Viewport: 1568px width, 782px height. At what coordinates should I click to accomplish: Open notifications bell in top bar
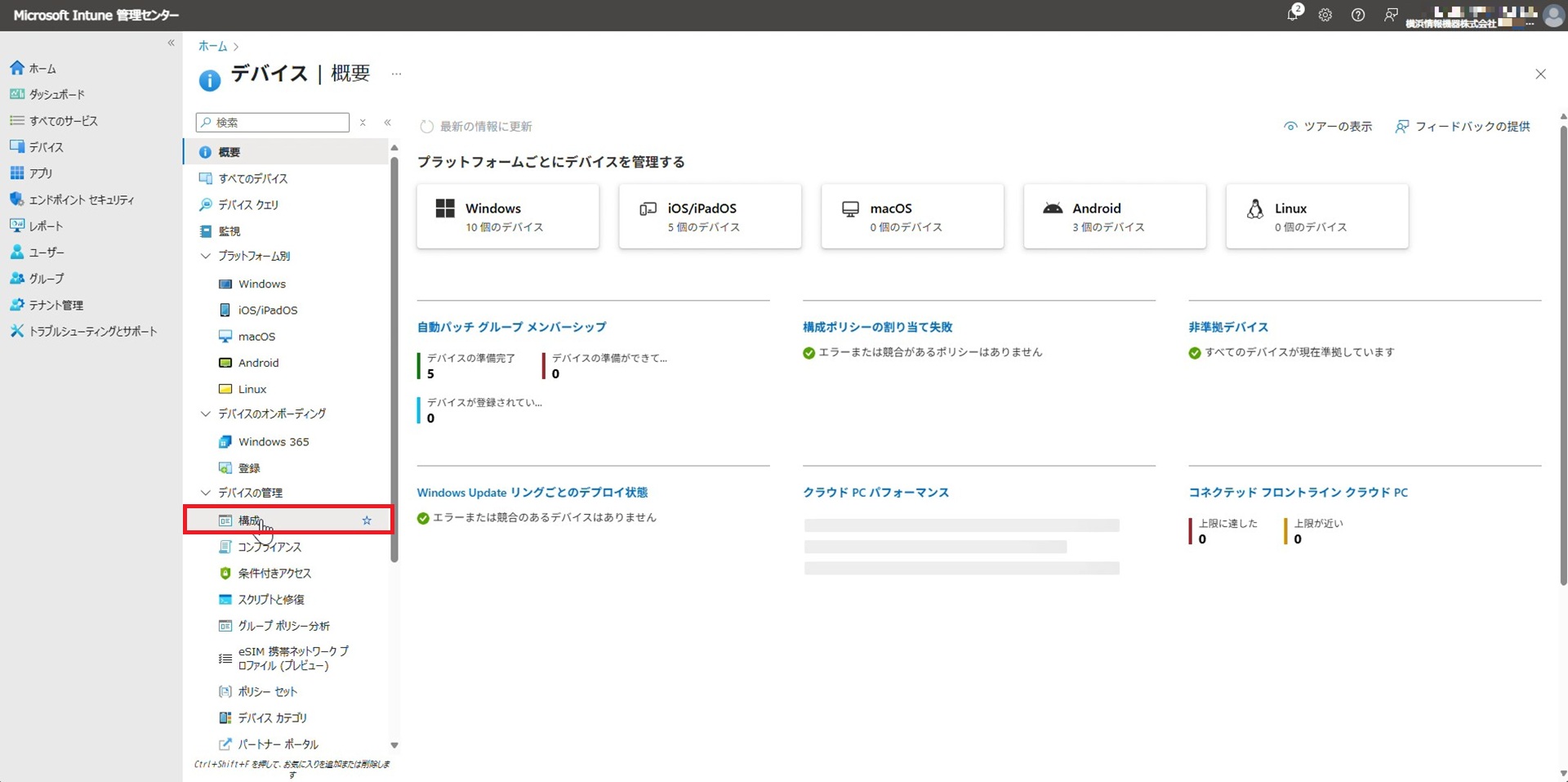point(1293,15)
